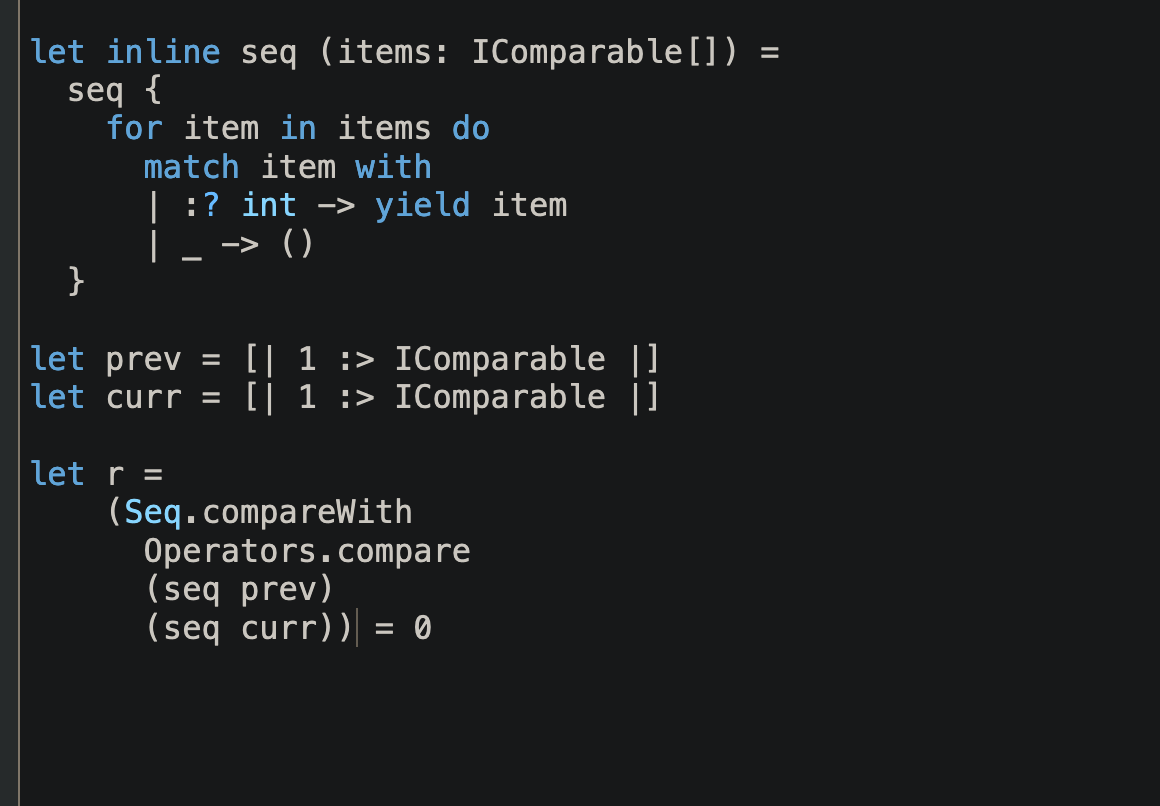Click the trailing '0' literal
The width and height of the screenshot is (1160, 806).
tap(422, 628)
